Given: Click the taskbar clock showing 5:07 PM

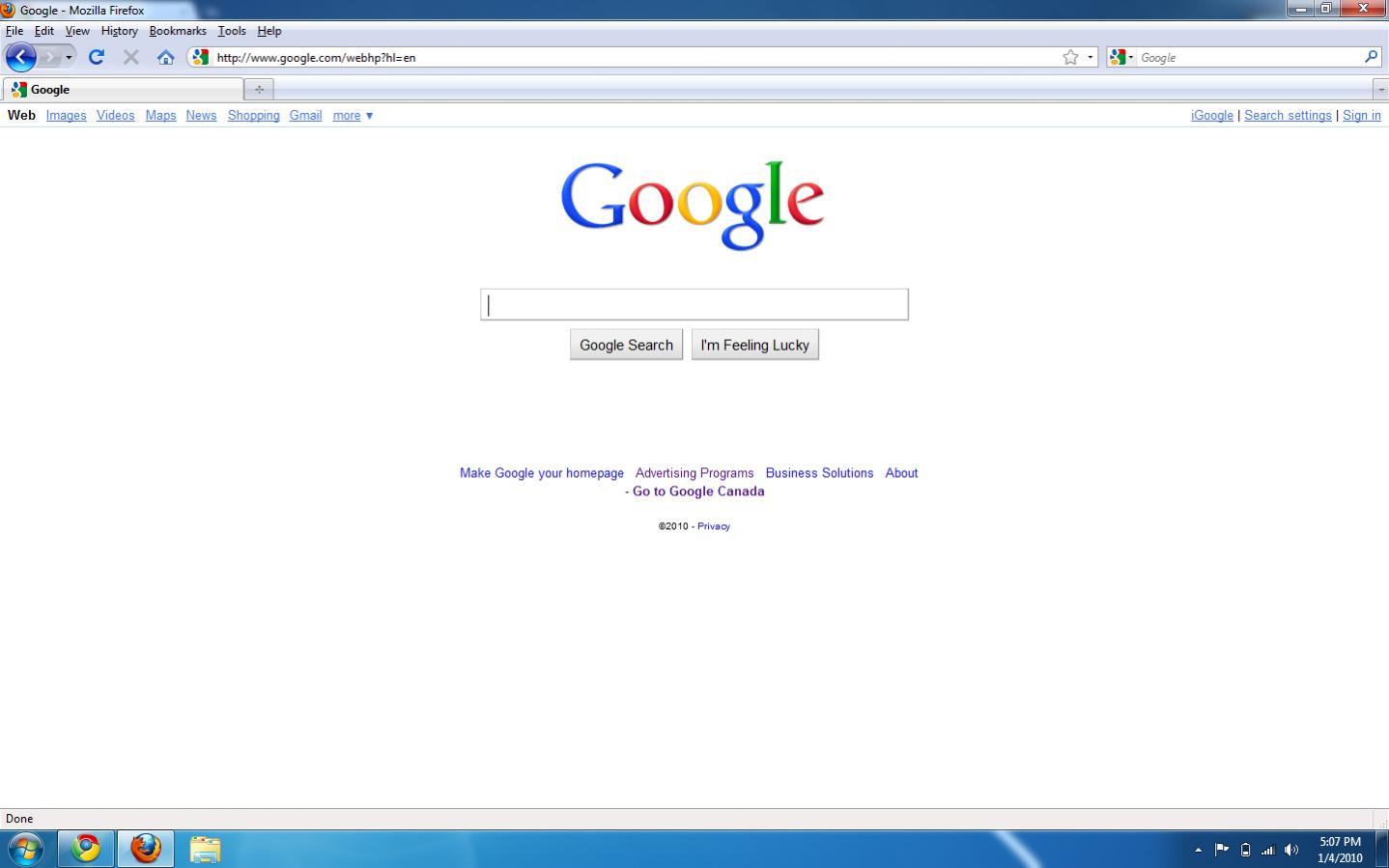Looking at the screenshot, I should point(1340,850).
